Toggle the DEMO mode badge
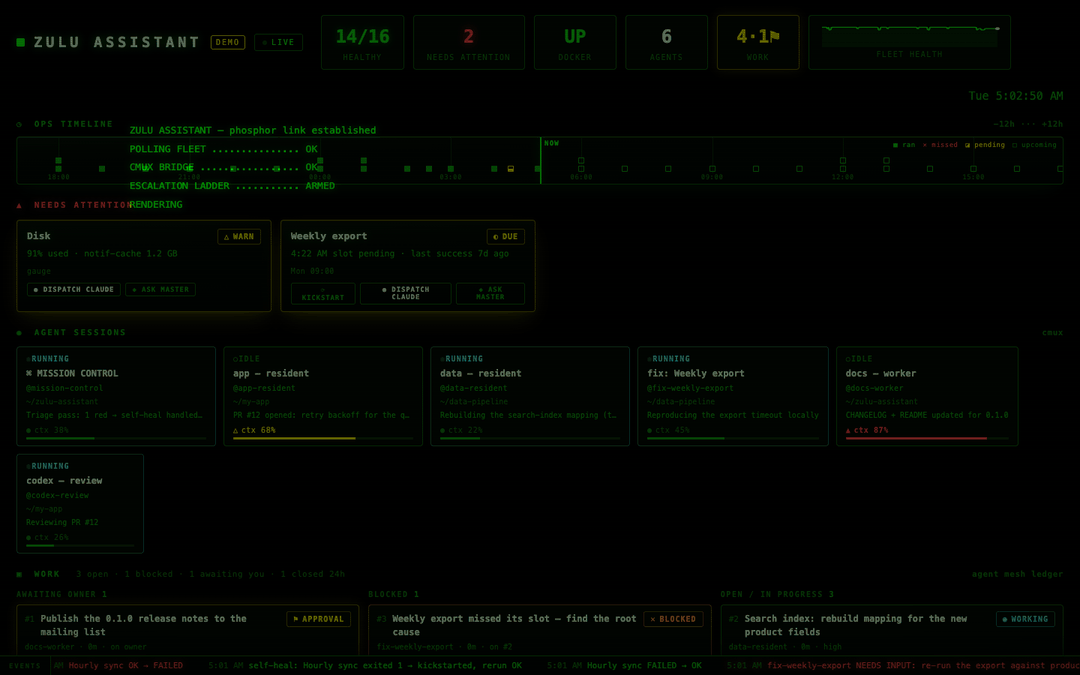Viewport: 1080px width, 675px height. point(227,42)
